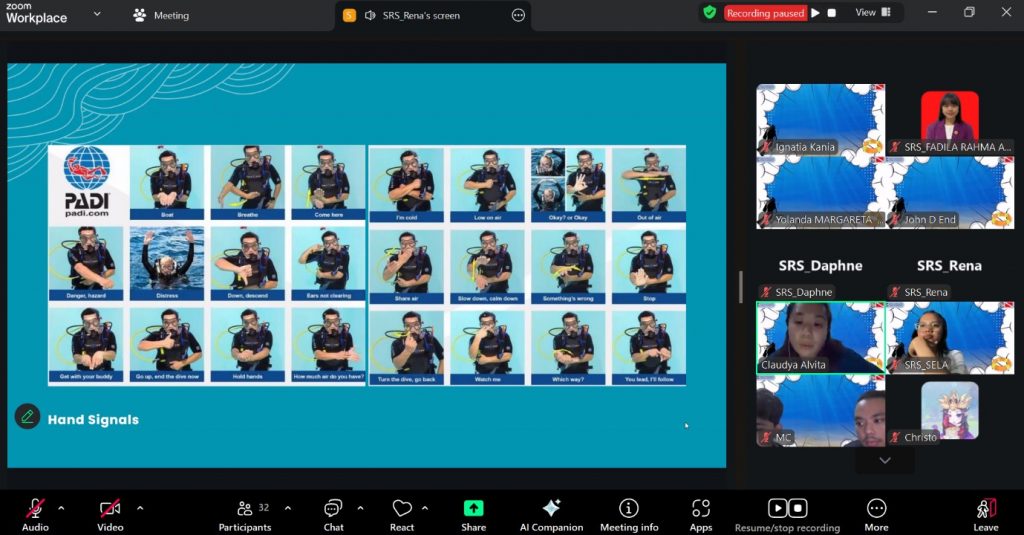Show more participants with the down arrow
This screenshot has width=1024, height=535.
884,460
